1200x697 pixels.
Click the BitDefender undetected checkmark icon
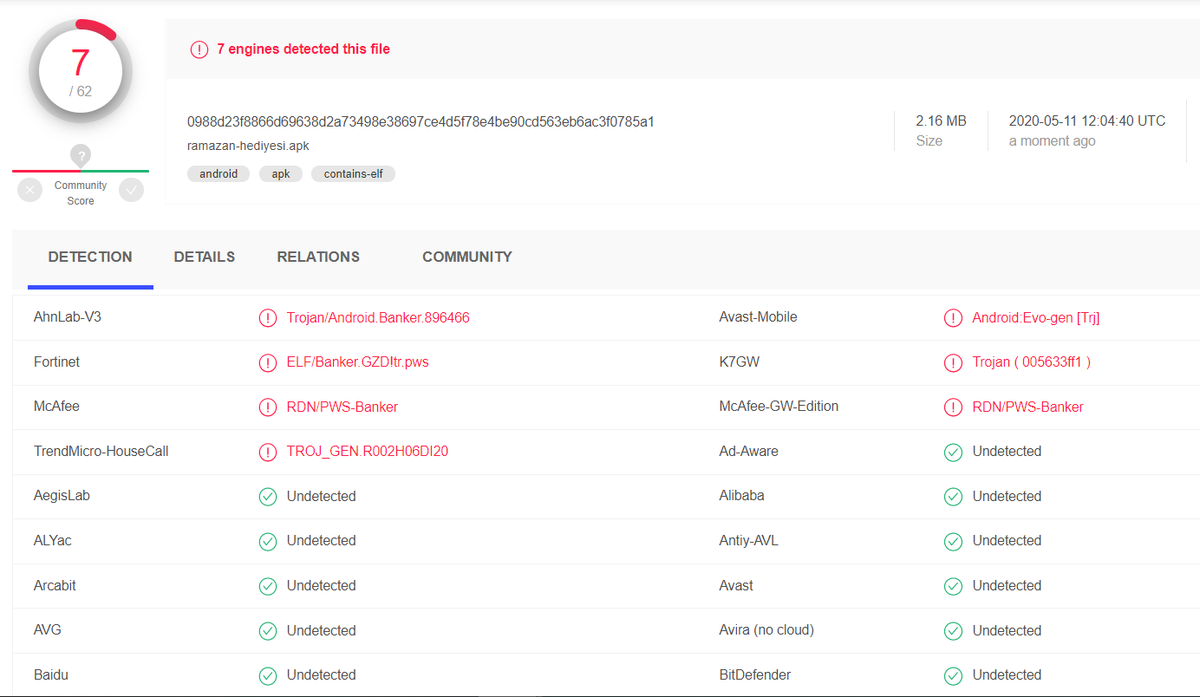[954, 676]
